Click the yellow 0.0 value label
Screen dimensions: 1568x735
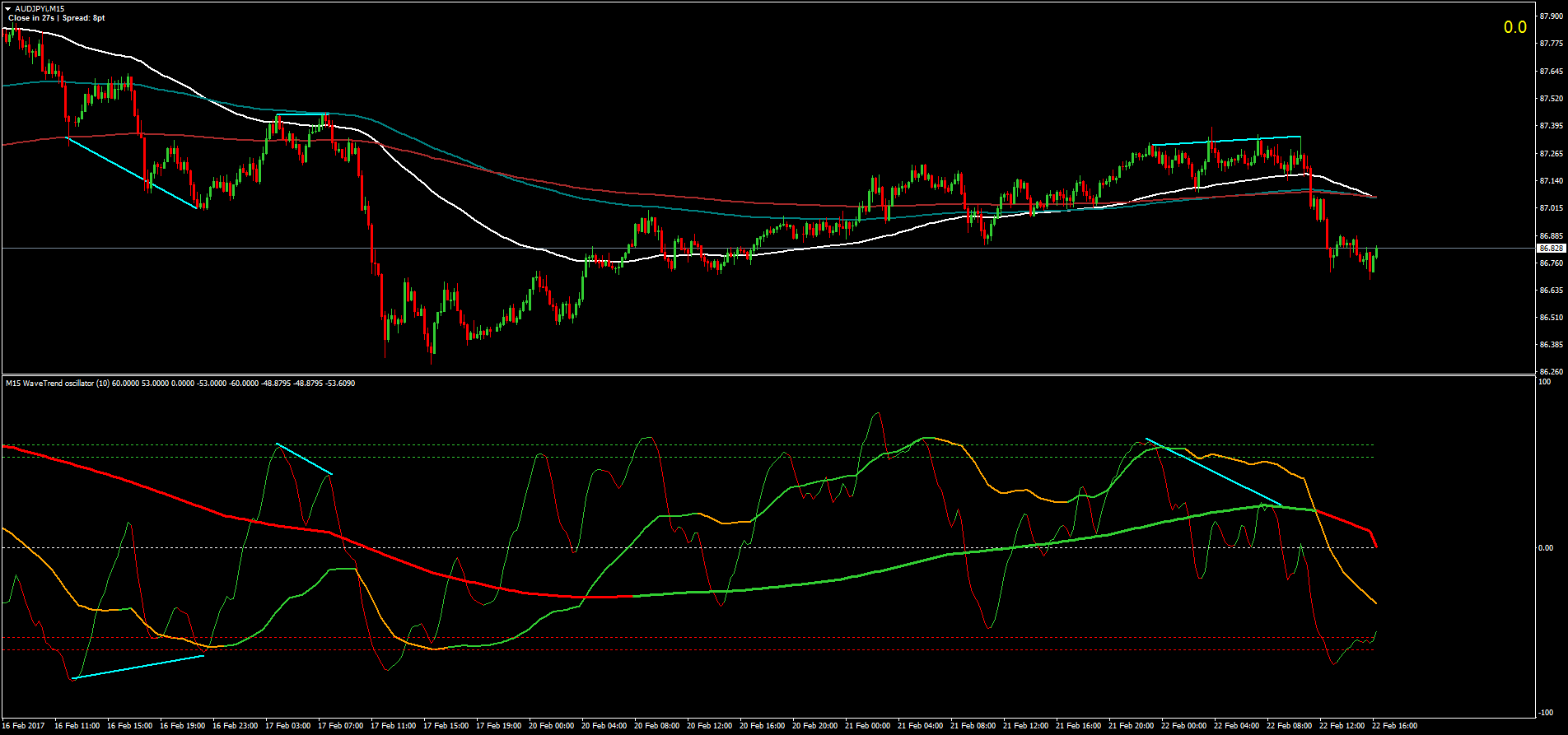pyautogui.click(x=1515, y=27)
